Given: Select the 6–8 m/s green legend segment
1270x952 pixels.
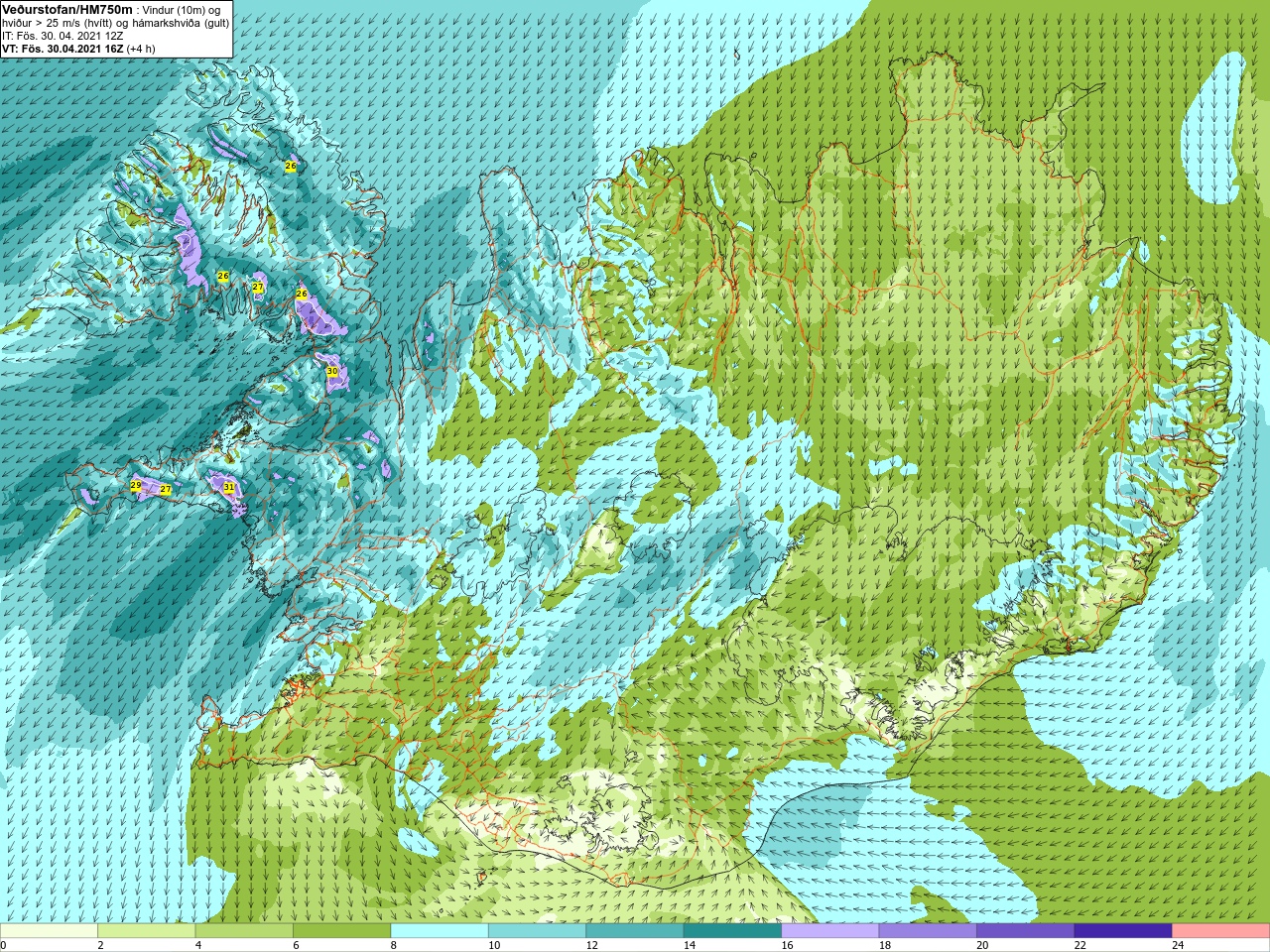Looking at the screenshot, I should [341, 931].
